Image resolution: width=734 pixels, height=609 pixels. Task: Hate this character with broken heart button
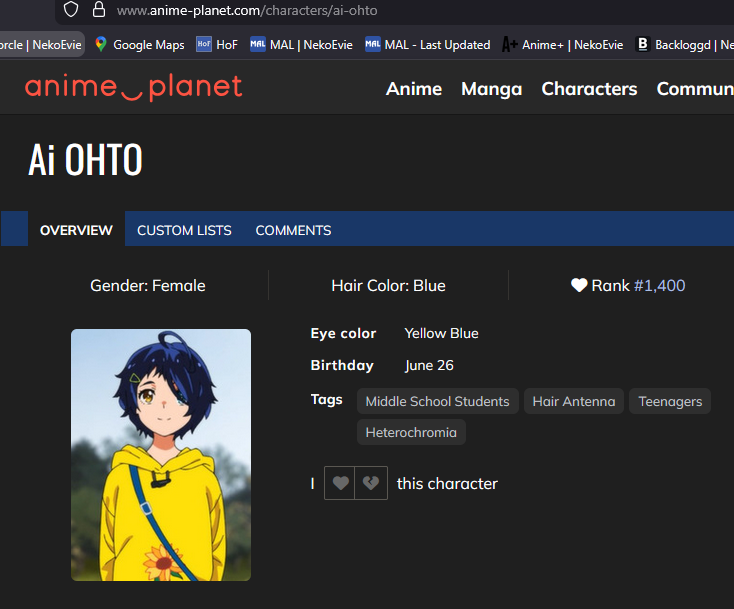371,483
